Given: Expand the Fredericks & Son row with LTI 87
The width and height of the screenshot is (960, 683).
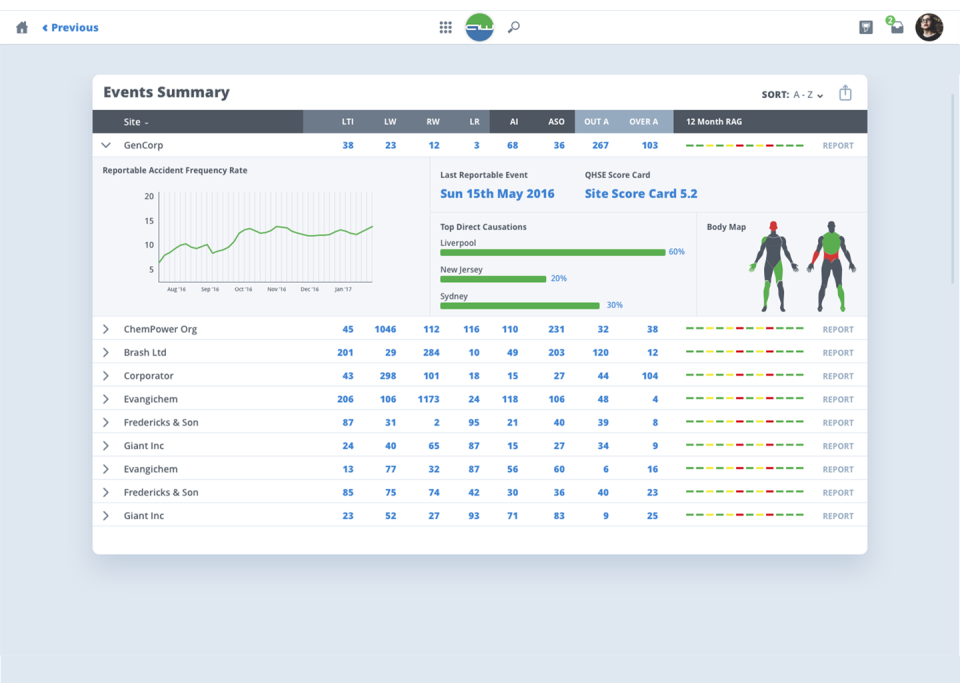Looking at the screenshot, I should click(x=106, y=422).
